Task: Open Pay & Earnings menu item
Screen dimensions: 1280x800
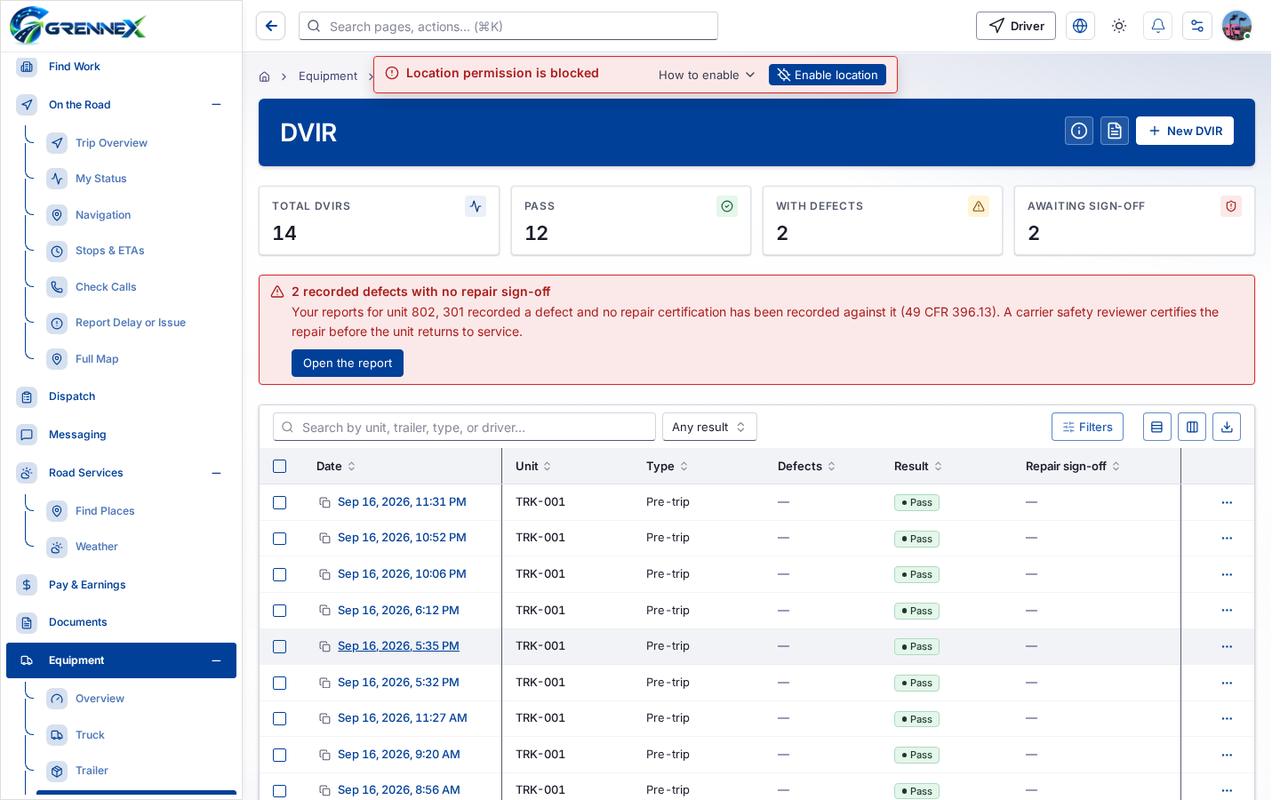Action: [87, 585]
